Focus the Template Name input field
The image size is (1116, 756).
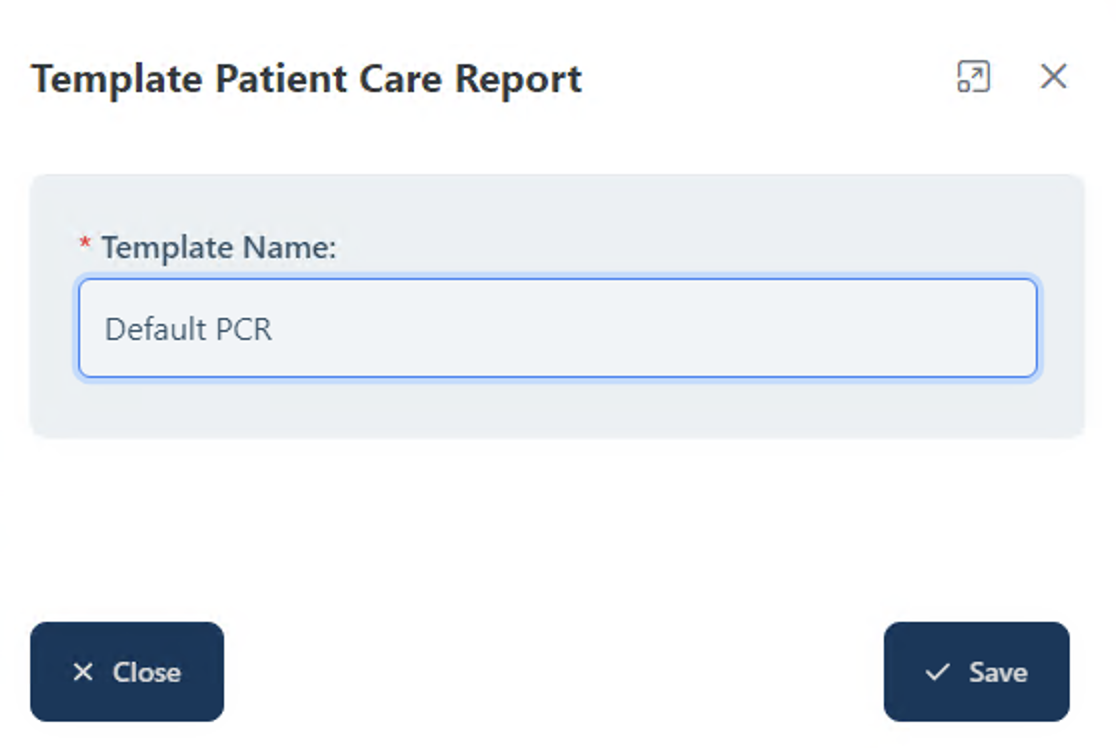click(x=557, y=328)
